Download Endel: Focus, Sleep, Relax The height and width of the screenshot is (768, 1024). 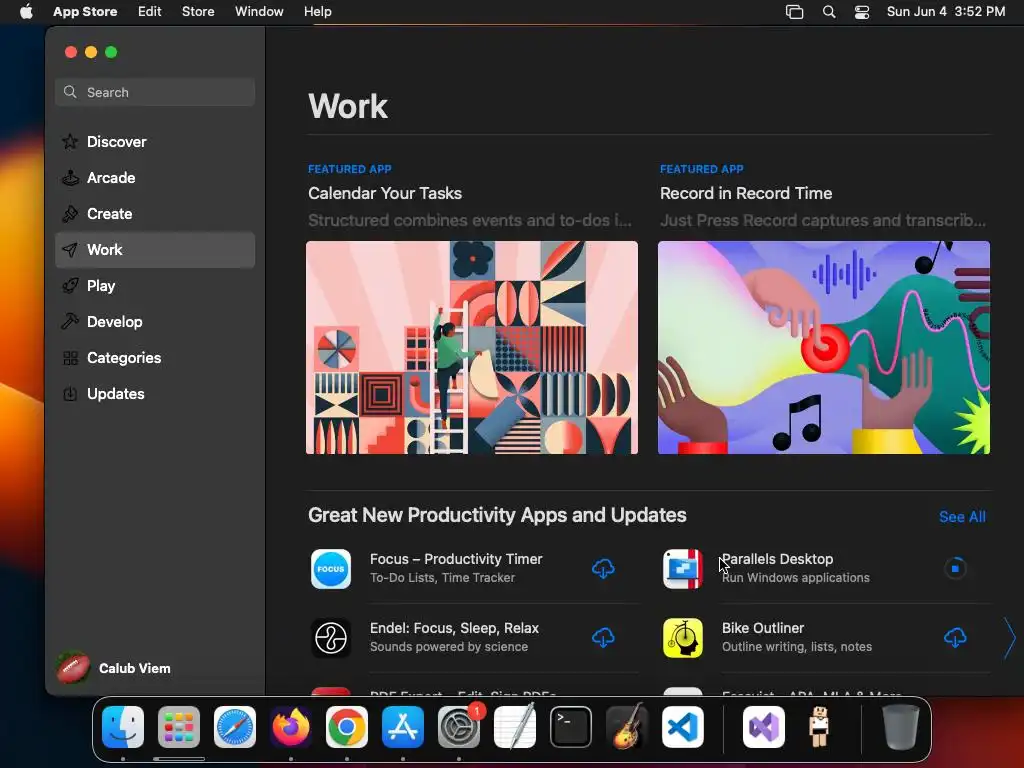pyautogui.click(x=603, y=637)
